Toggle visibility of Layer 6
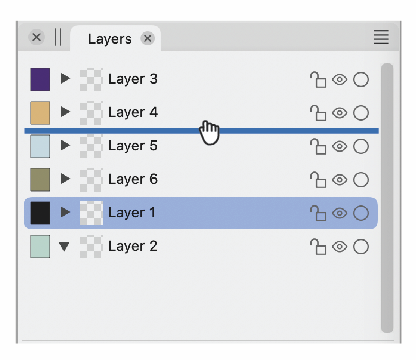This screenshot has width=416, height=360. tap(339, 180)
